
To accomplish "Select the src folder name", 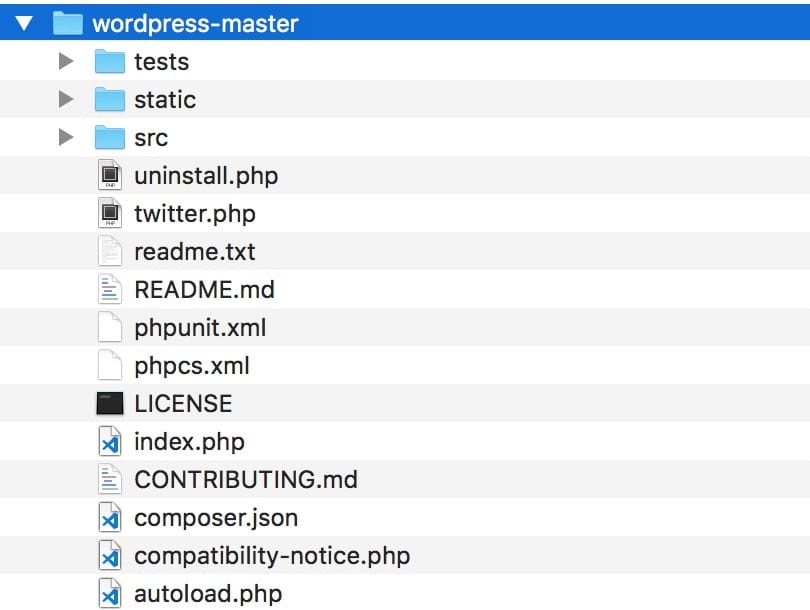I will click(x=151, y=138).
